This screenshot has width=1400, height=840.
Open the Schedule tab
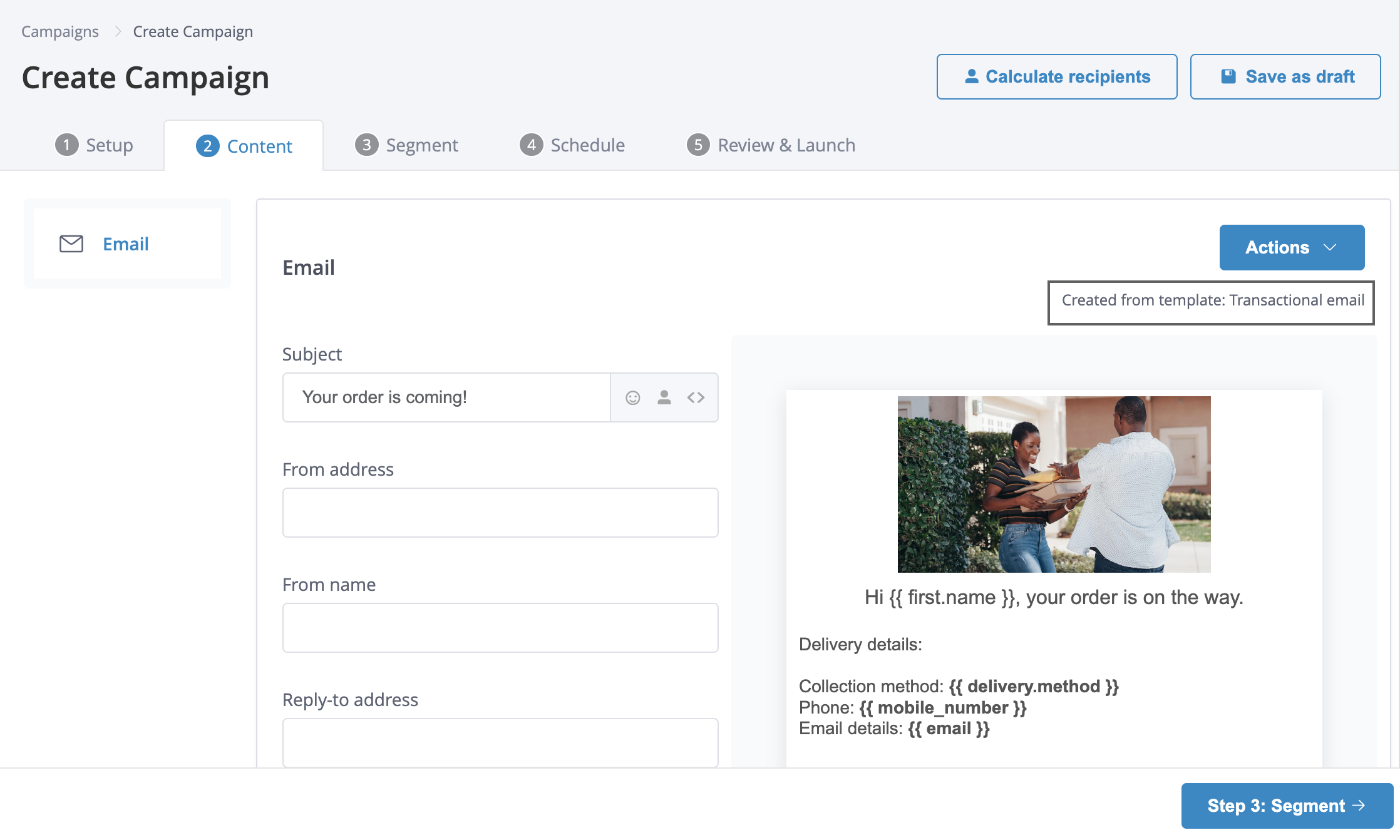pyautogui.click(x=572, y=145)
